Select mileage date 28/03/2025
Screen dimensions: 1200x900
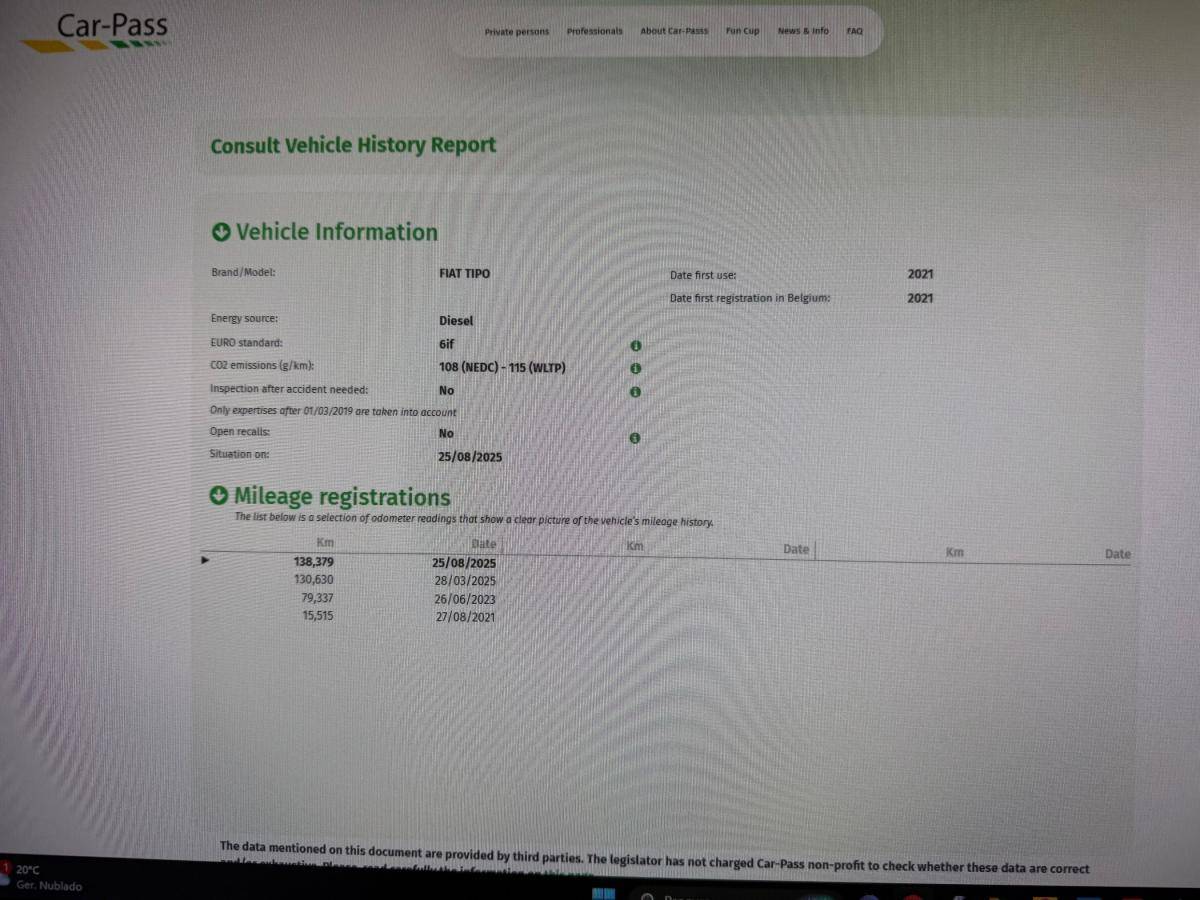(x=465, y=581)
